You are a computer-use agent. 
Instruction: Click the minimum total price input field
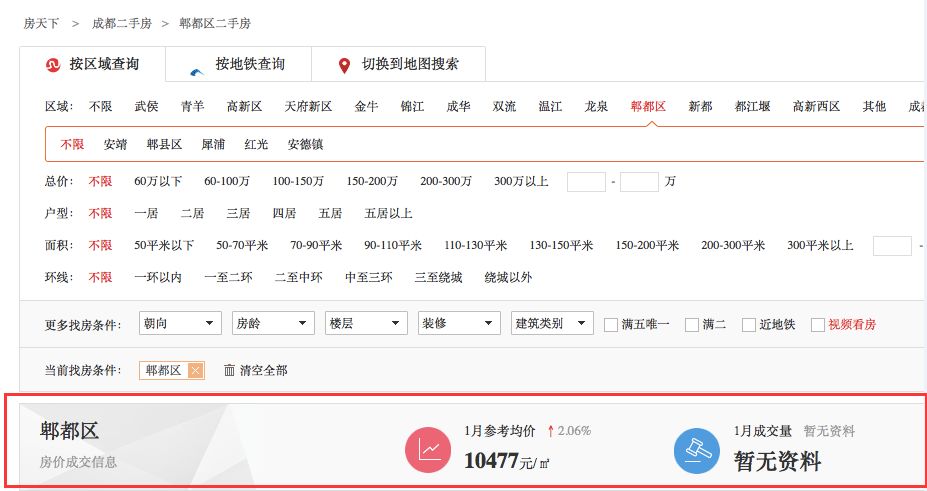click(x=586, y=182)
